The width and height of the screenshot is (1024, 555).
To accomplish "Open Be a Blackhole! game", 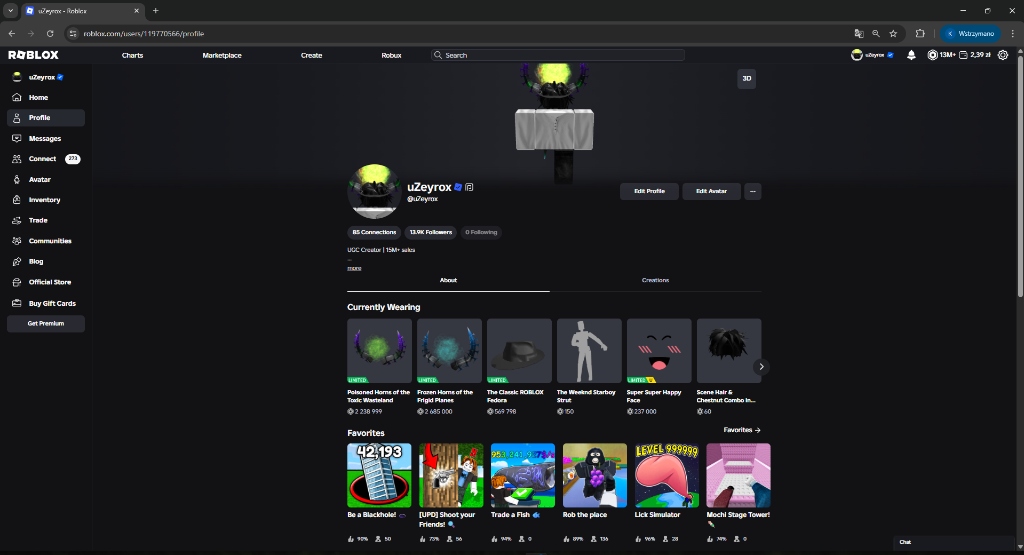I will [379, 493].
